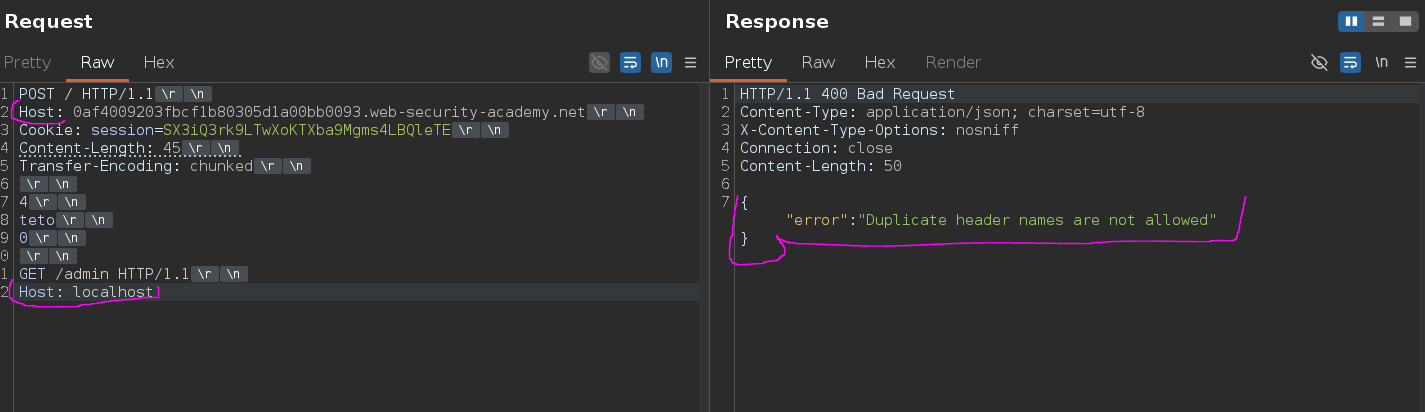
Task: Open Response panel hamburger menu
Action: [1411, 62]
